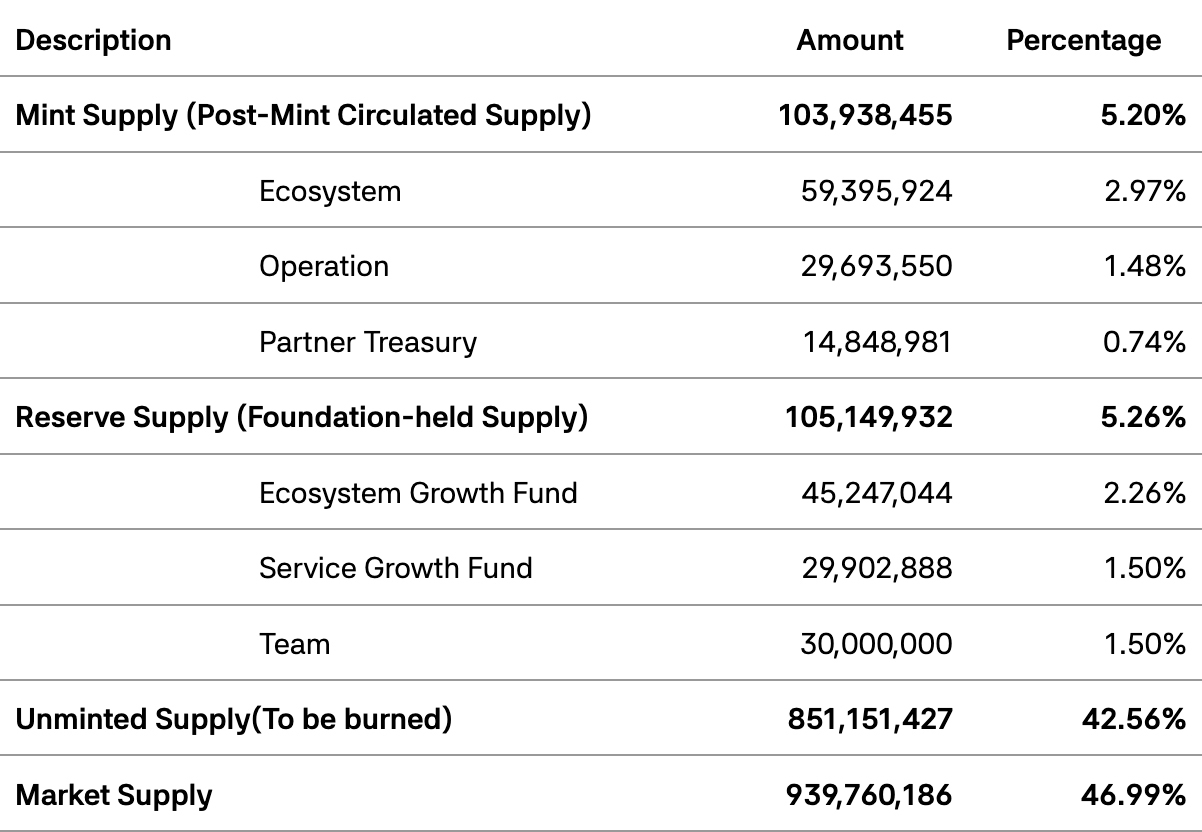Select Unminted Supply(To be burned) text
Image resolution: width=1202 pixels, height=832 pixels.
(x=234, y=719)
